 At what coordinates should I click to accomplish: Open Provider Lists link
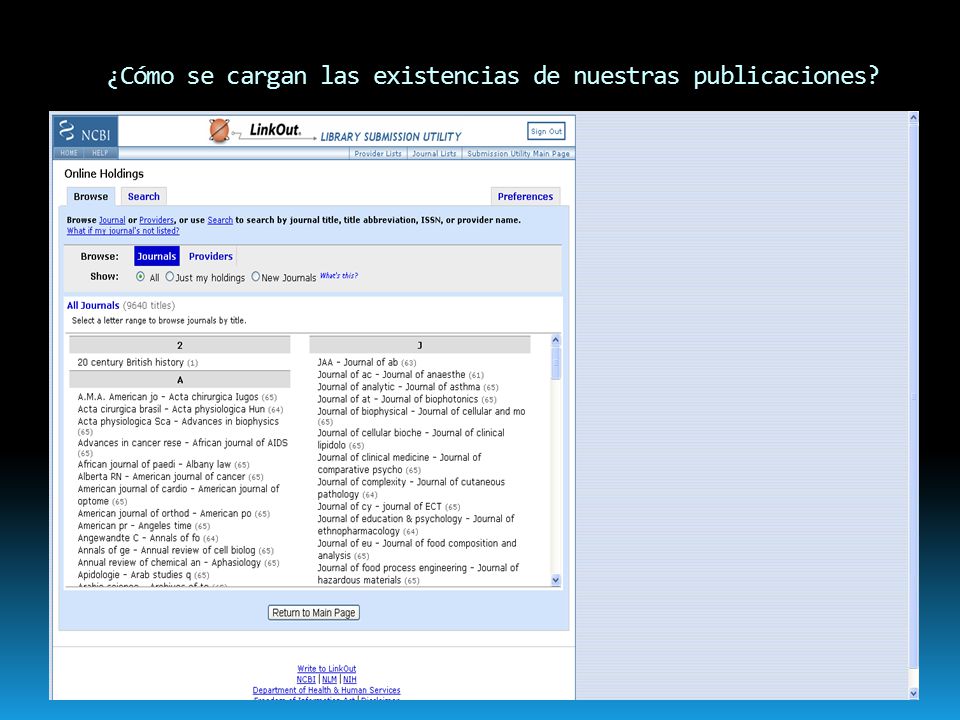click(x=378, y=154)
